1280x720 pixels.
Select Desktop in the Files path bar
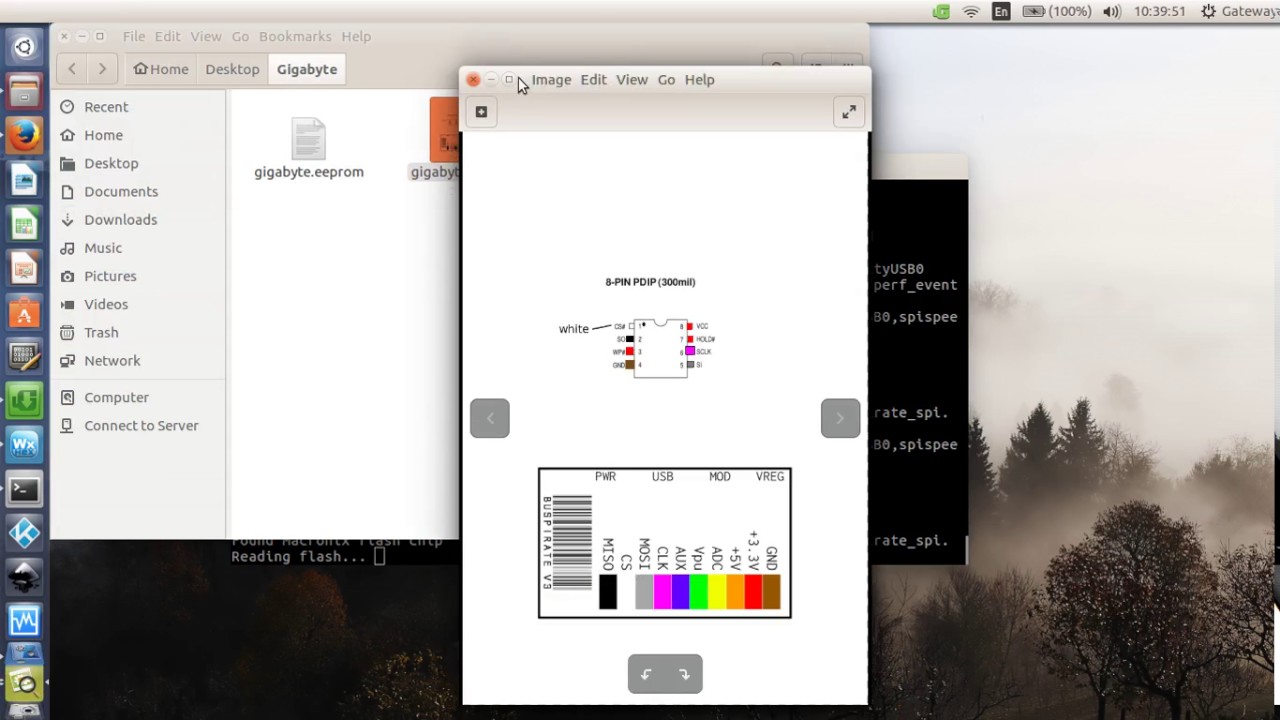[232, 69]
